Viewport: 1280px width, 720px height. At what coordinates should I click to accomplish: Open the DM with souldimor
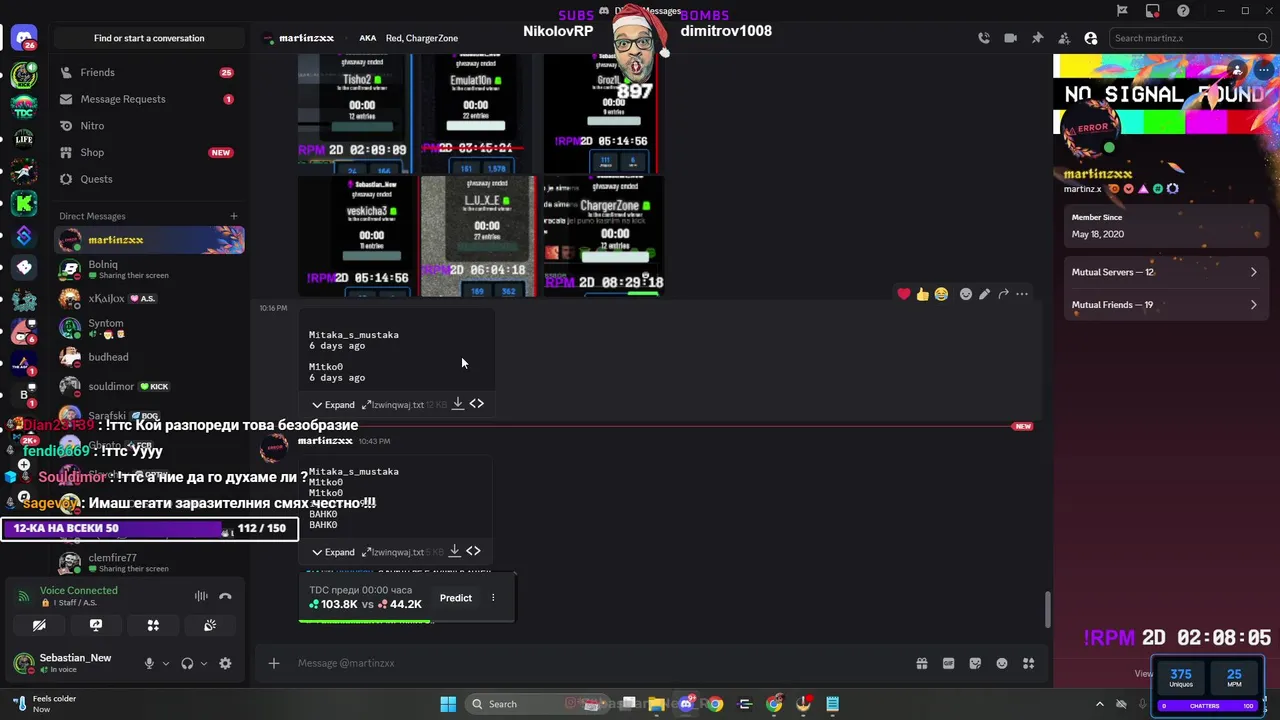[149, 386]
